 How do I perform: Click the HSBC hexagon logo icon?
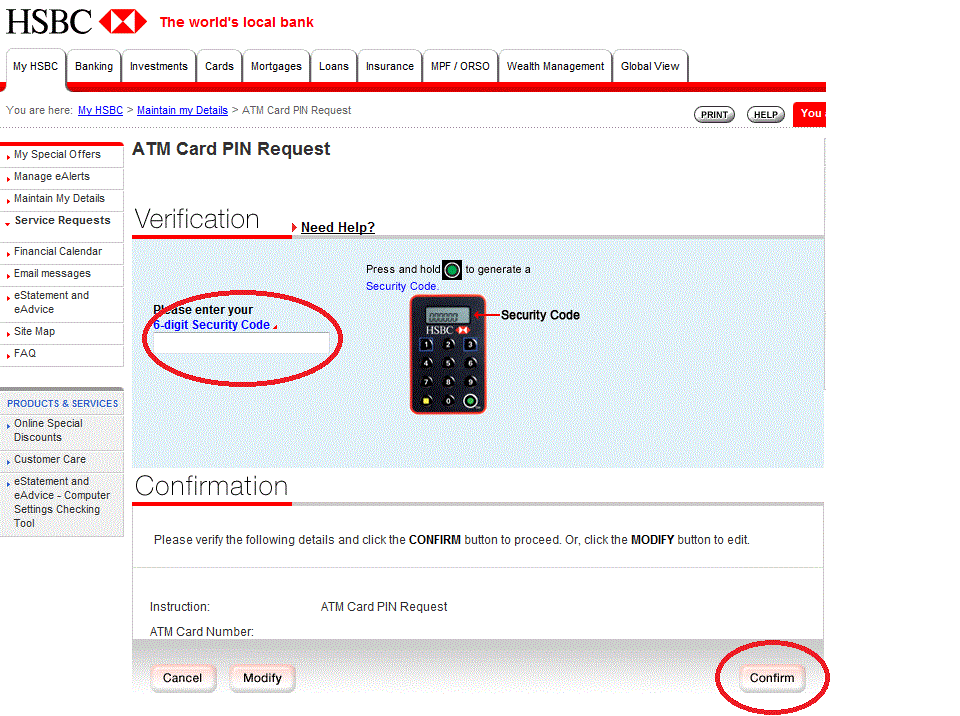123,21
